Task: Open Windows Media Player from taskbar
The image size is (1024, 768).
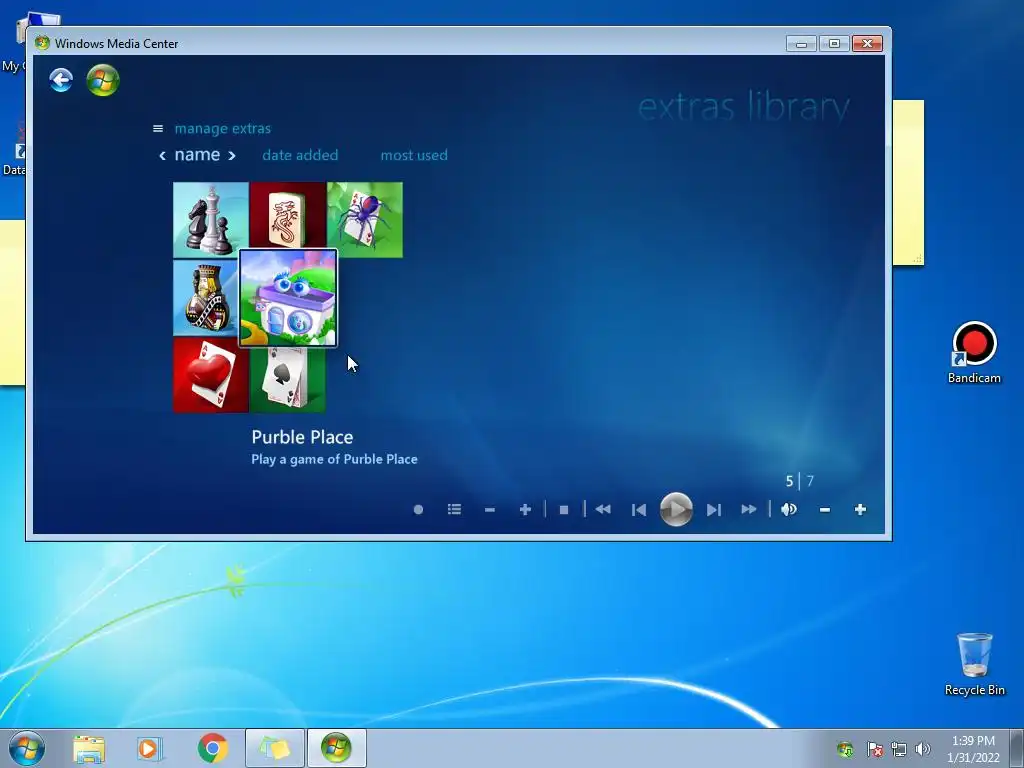Action: point(150,749)
